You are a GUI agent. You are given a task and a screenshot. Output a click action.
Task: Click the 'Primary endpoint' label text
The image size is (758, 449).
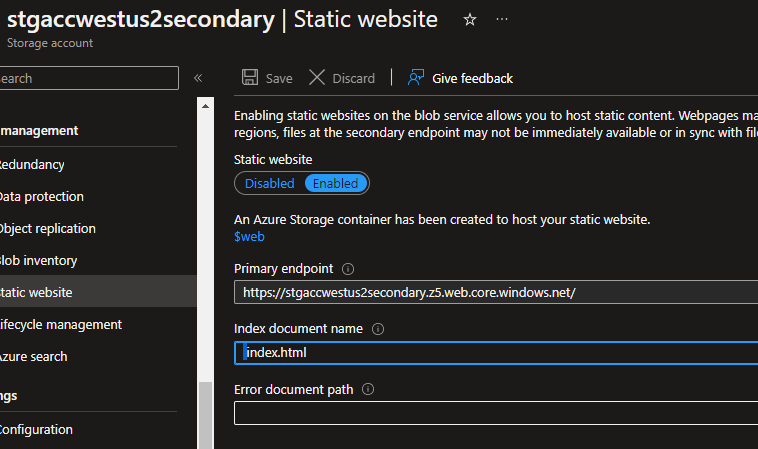click(283, 269)
